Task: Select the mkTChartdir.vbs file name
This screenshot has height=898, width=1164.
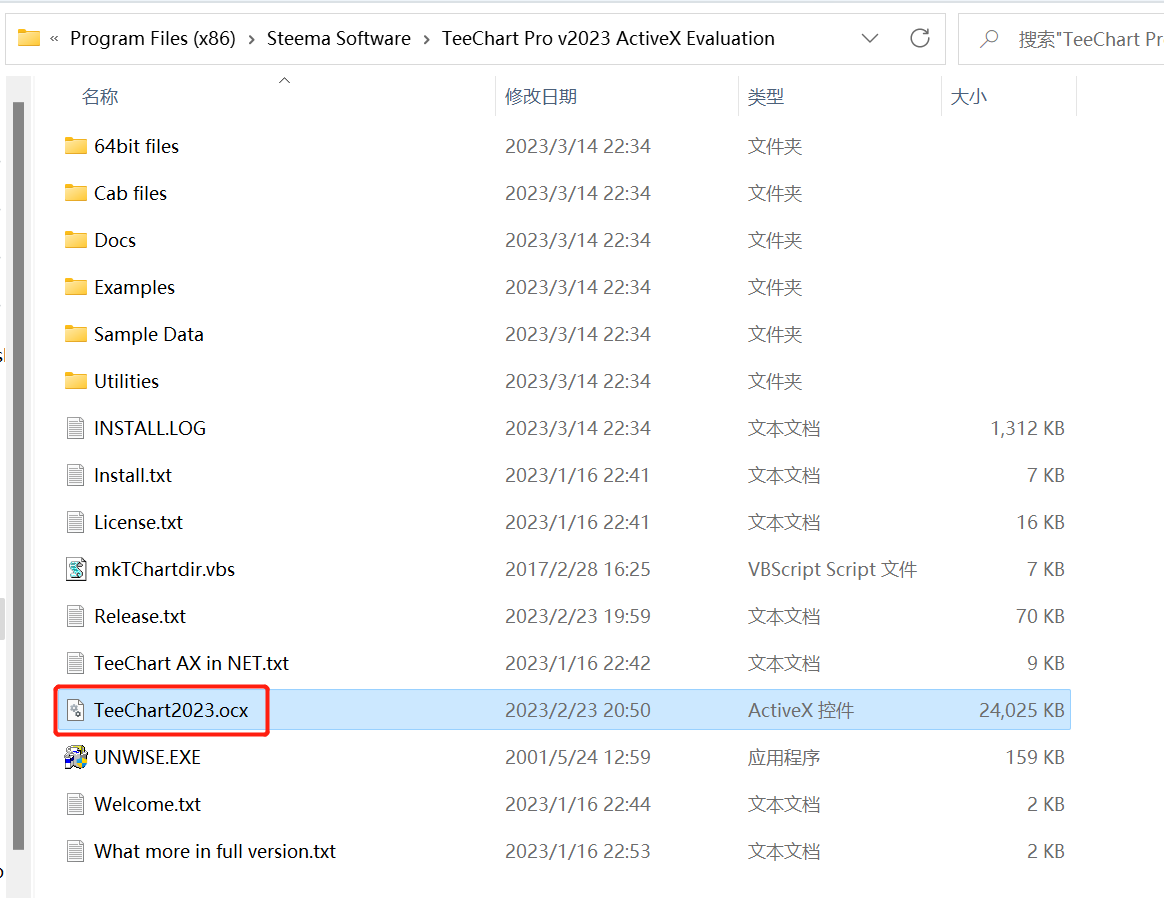Action: click(x=165, y=569)
